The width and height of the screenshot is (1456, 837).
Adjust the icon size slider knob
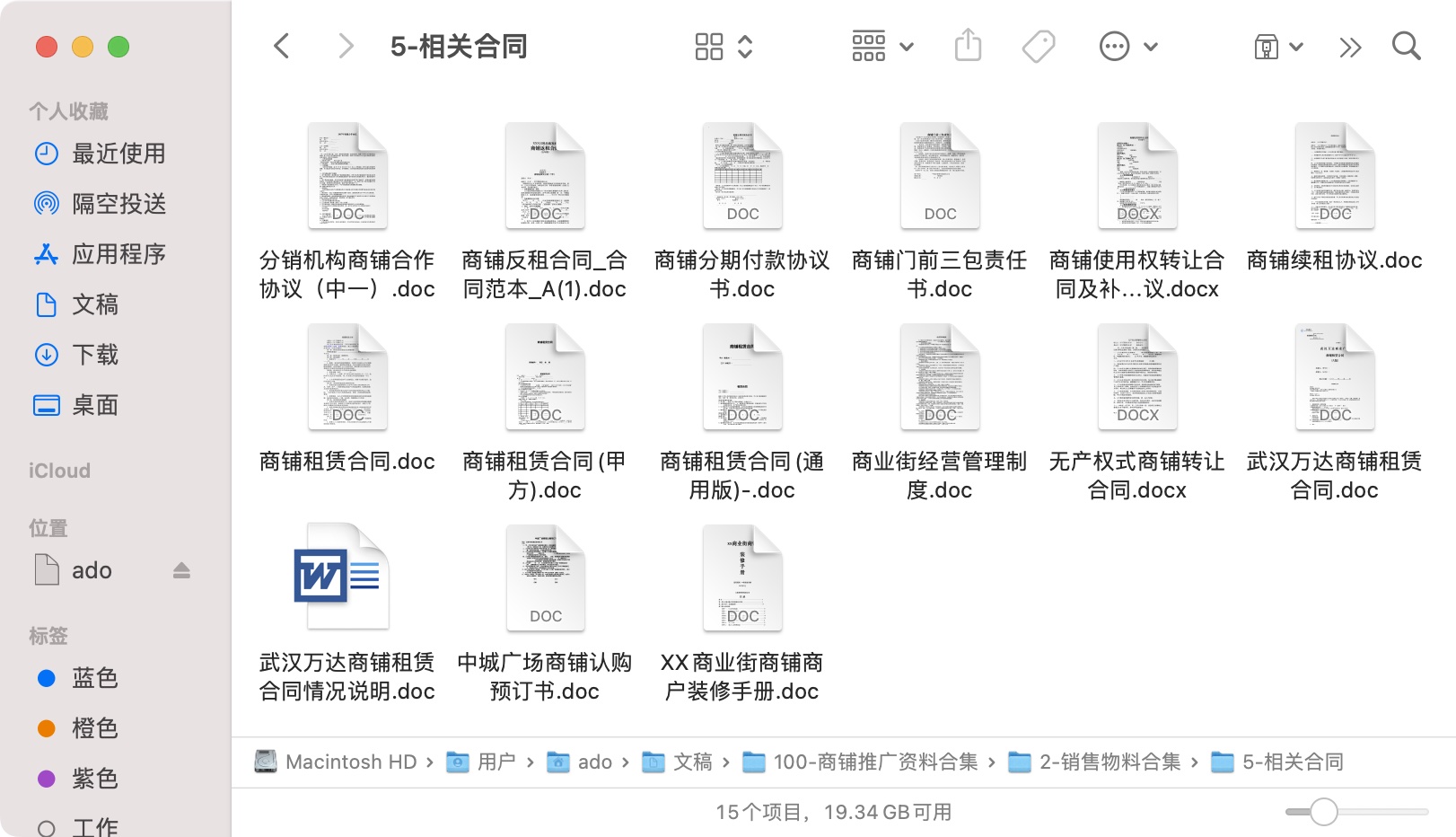pos(1324,812)
